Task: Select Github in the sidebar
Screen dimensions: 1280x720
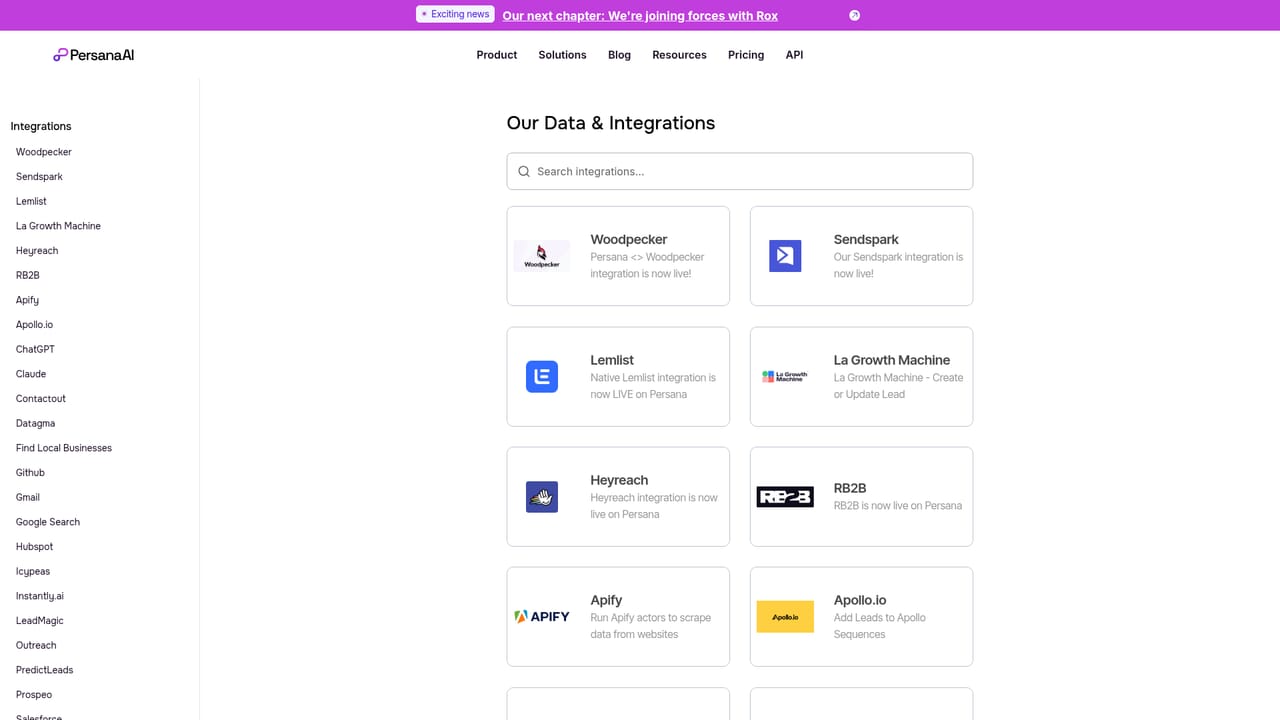Action: coord(30,473)
